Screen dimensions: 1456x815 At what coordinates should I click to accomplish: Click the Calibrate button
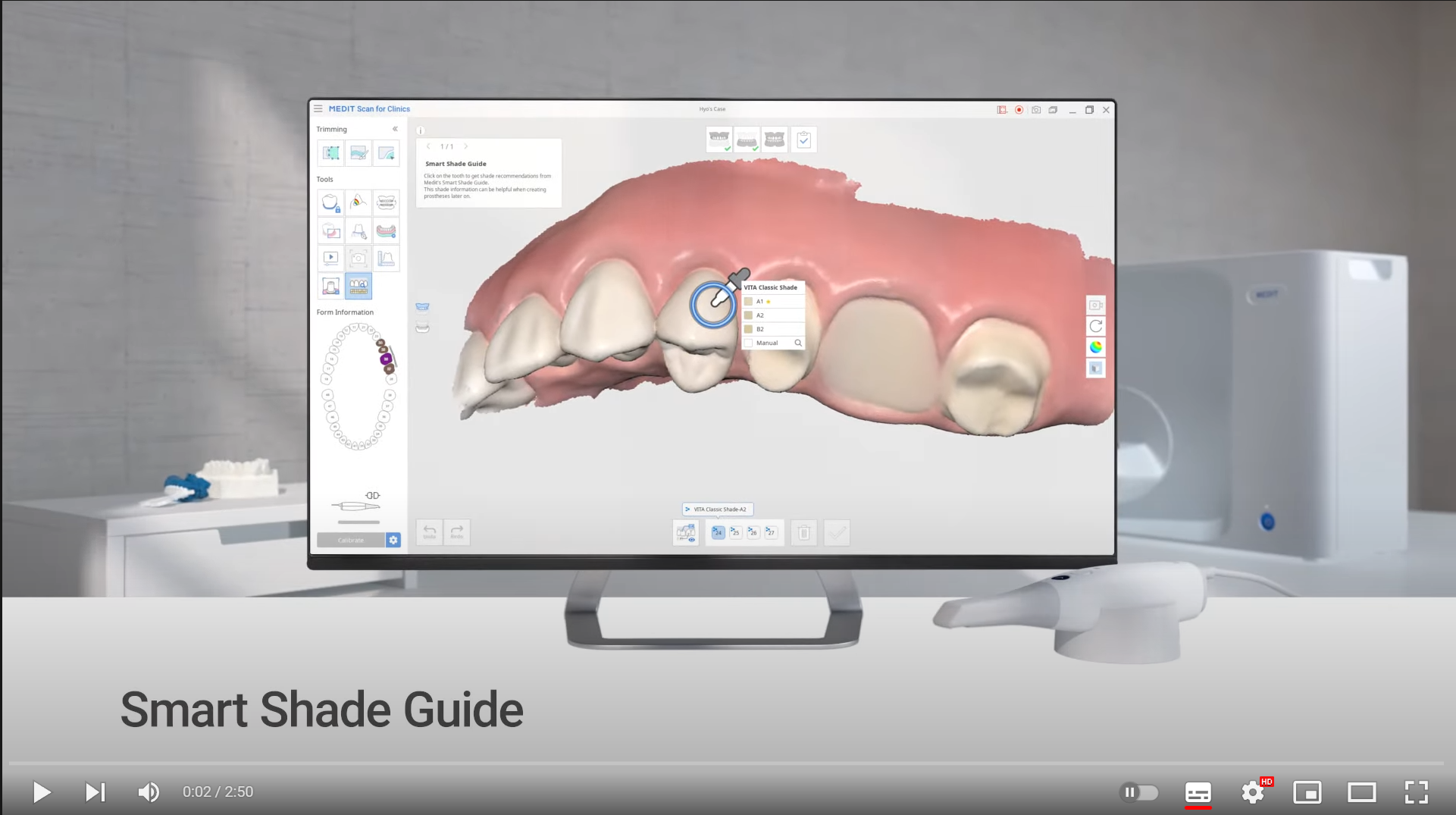point(351,540)
